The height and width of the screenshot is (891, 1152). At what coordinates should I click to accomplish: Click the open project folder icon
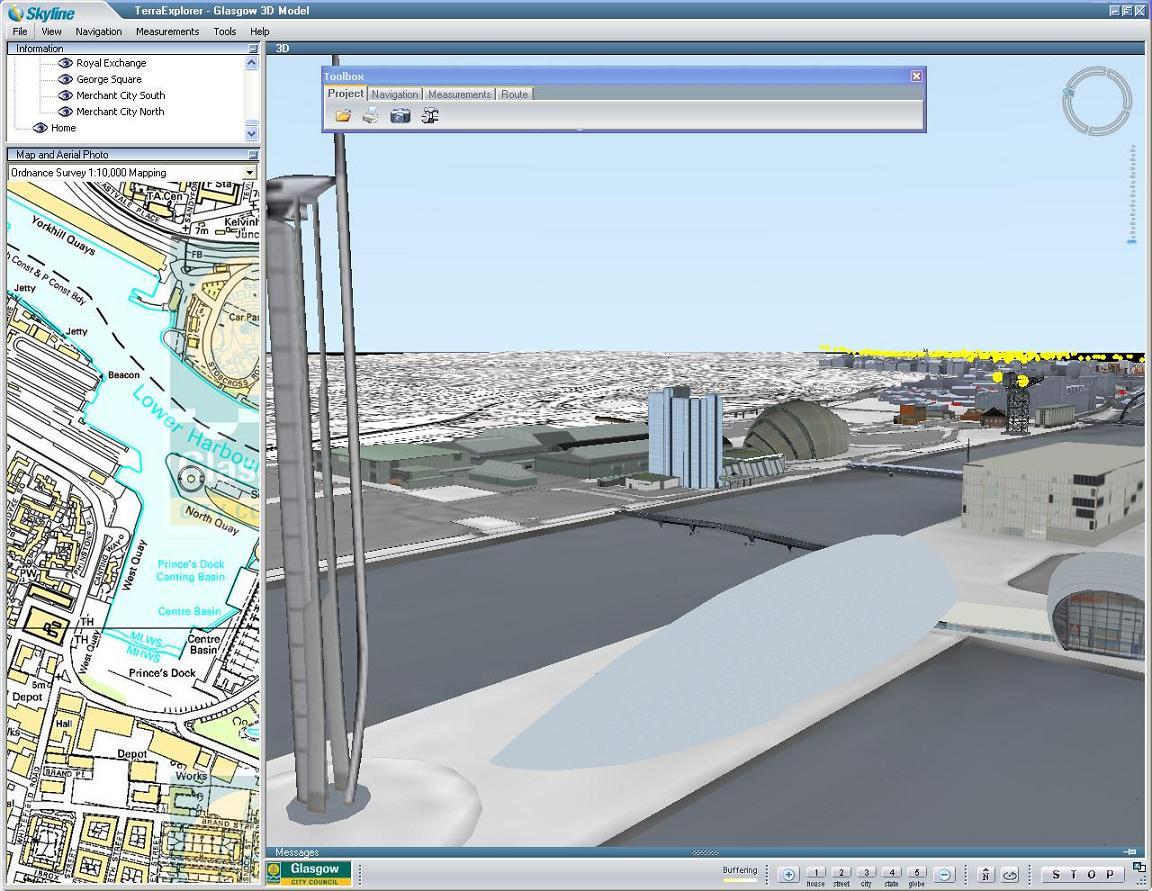(343, 116)
